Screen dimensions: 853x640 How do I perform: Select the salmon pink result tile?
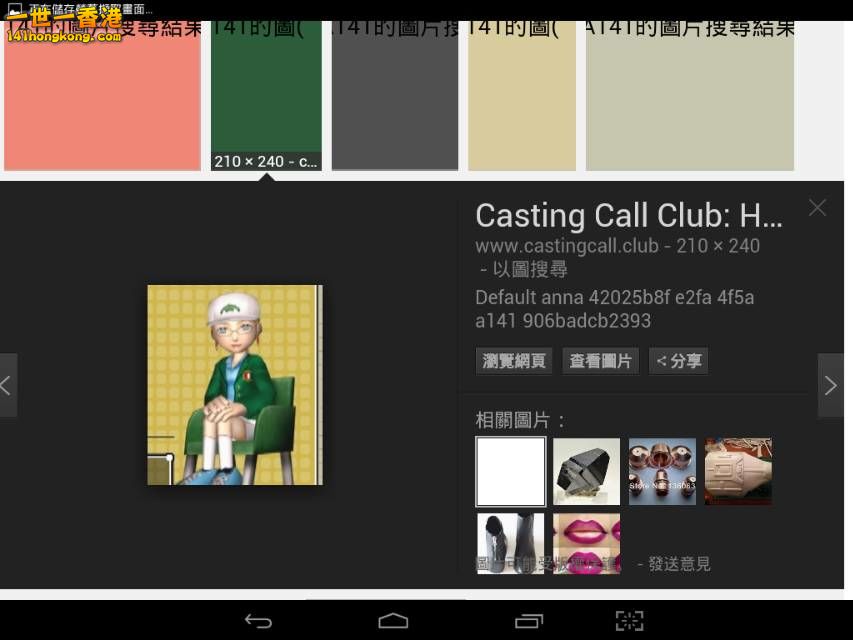(102, 96)
